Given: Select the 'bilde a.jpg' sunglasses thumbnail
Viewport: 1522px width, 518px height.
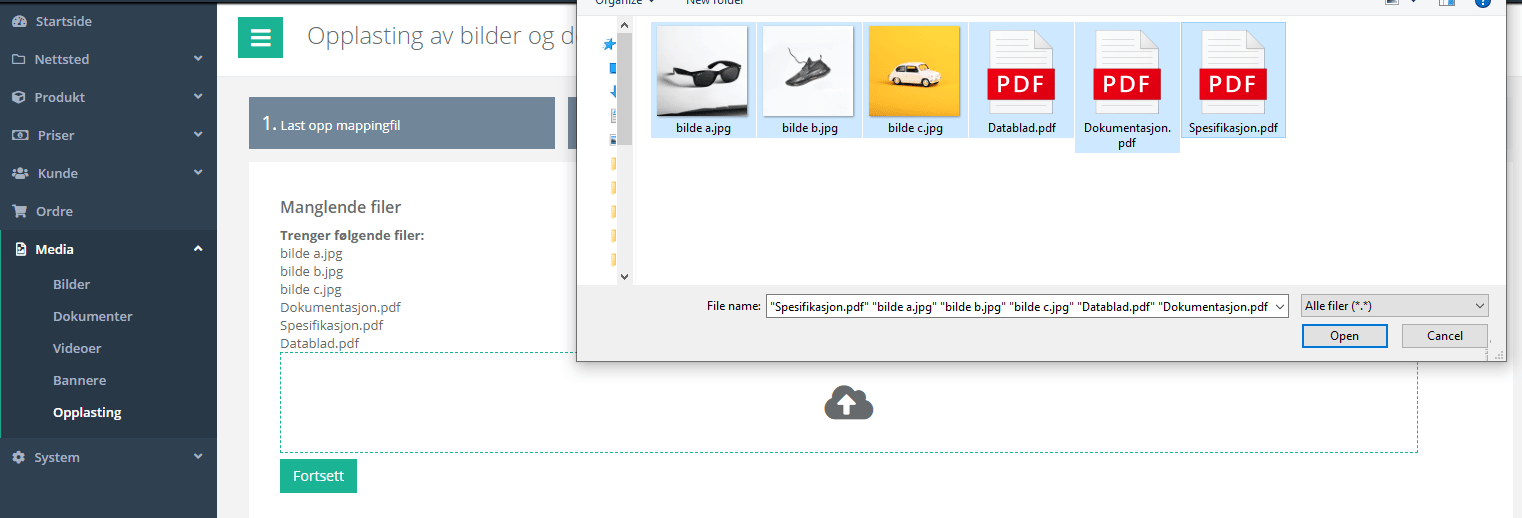Looking at the screenshot, I should click(703, 71).
